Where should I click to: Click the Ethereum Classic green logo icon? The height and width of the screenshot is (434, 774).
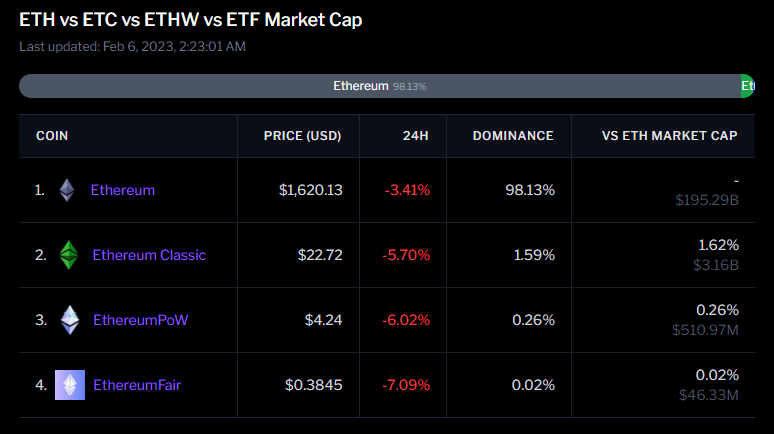68,255
